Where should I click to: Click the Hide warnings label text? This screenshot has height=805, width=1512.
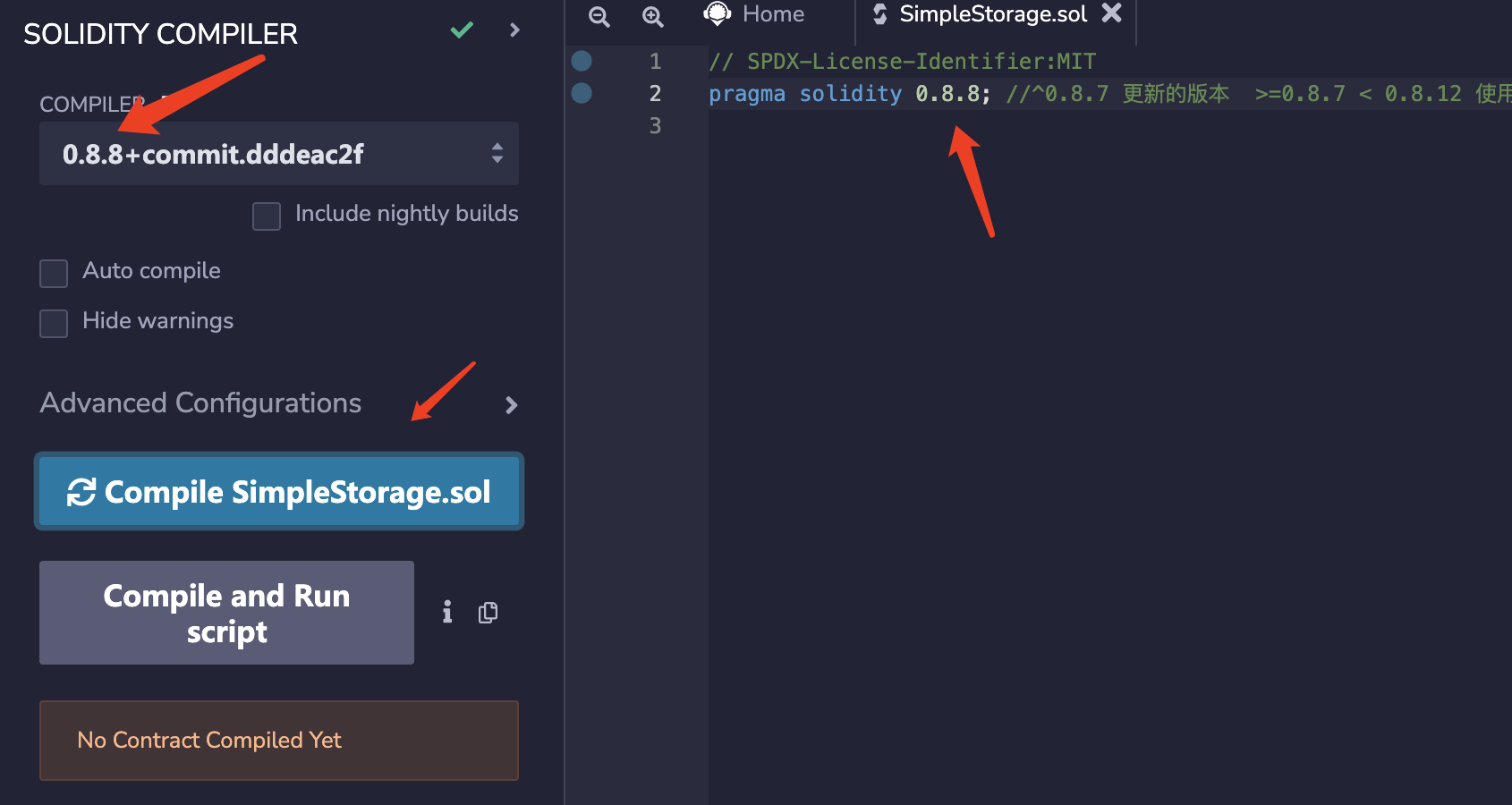click(157, 321)
